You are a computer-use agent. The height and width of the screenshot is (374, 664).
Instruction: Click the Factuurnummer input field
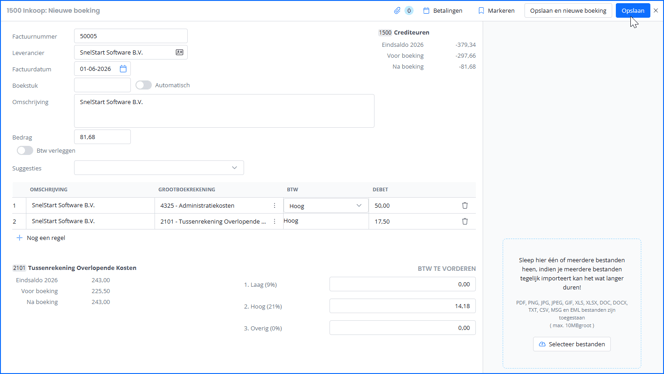[x=131, y=36]
